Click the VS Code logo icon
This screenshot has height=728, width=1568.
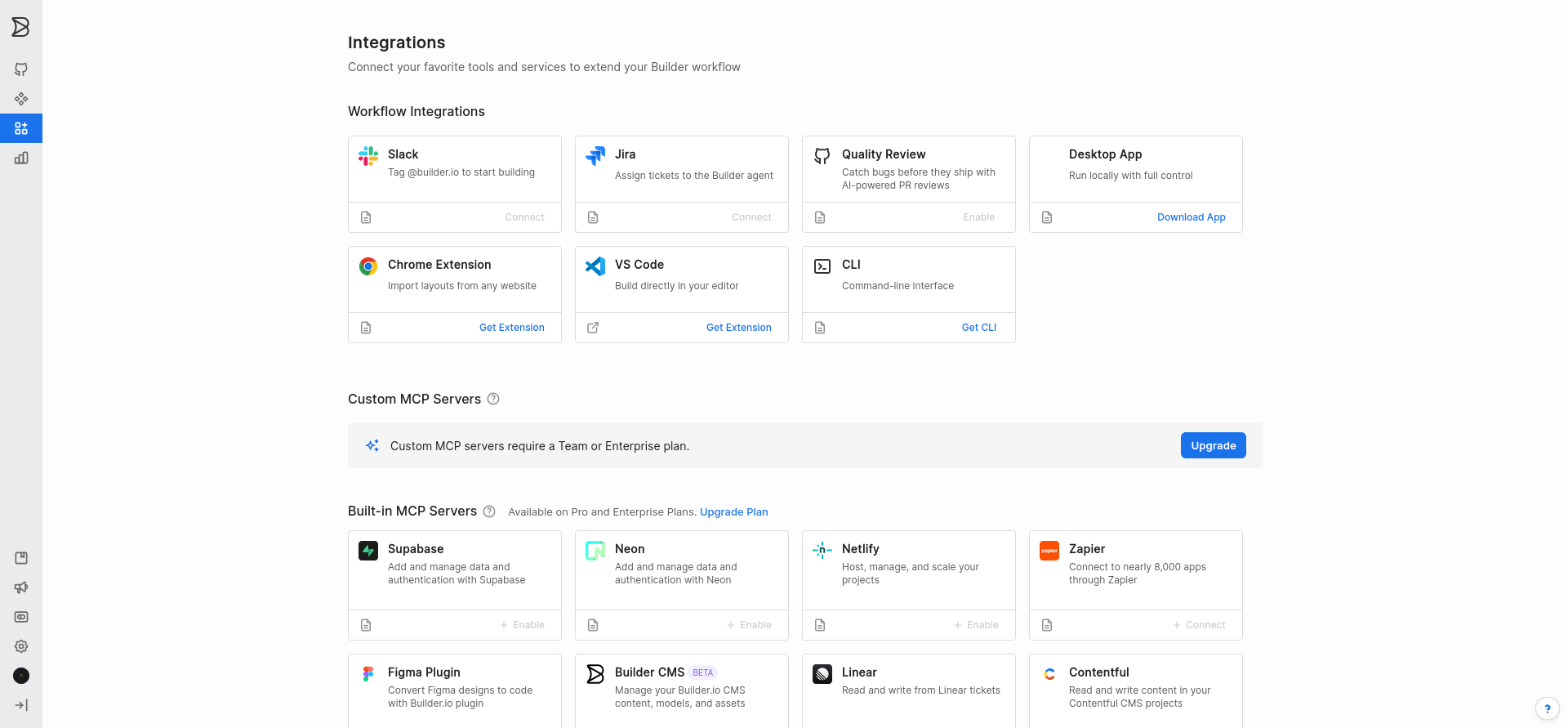(x=595, y=266)
